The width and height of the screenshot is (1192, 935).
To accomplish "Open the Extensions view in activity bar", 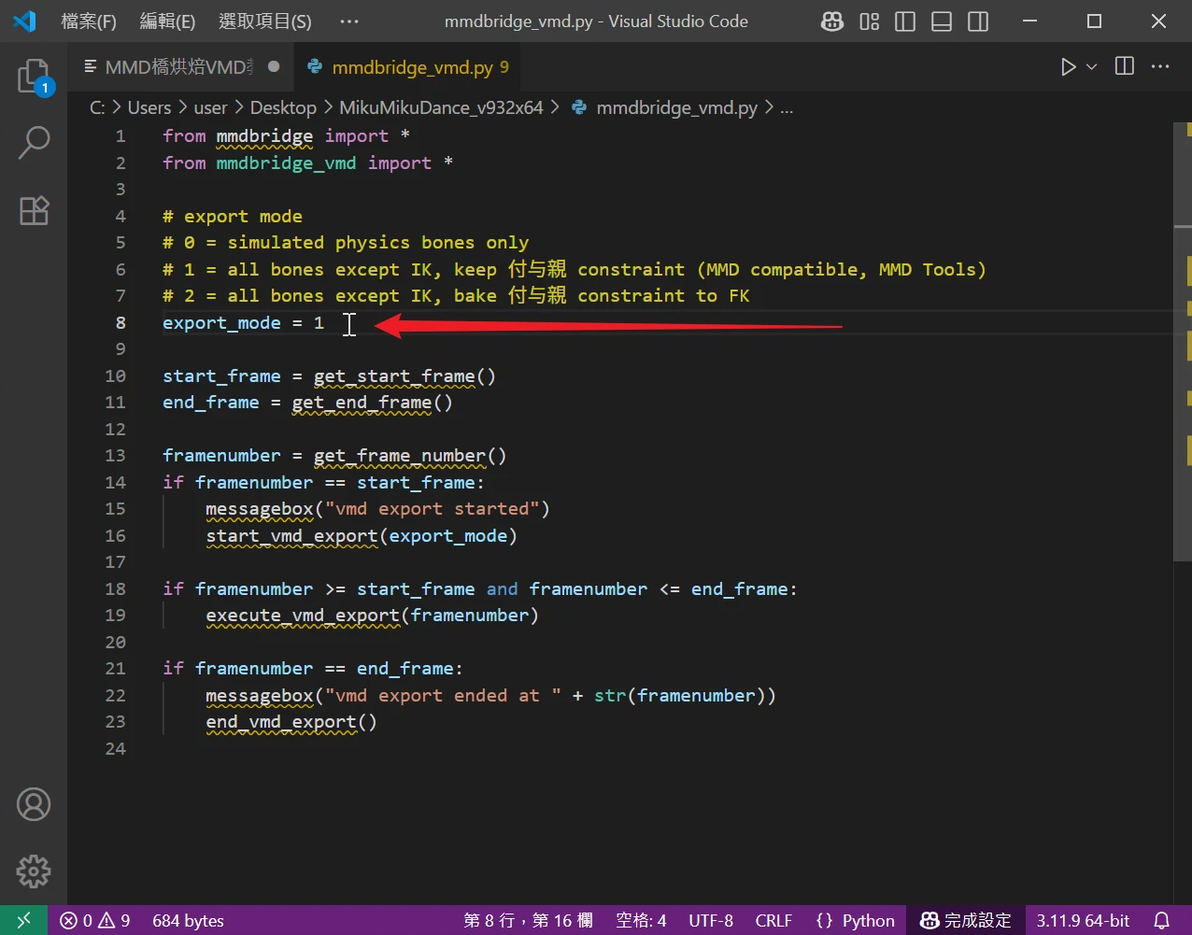I will coord(33,210).
